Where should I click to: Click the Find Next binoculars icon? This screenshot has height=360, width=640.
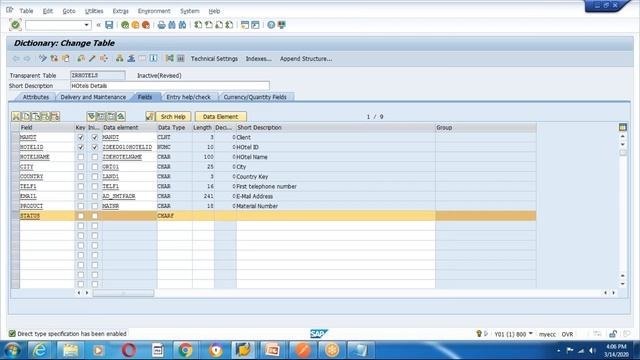[x=182, y=25]
